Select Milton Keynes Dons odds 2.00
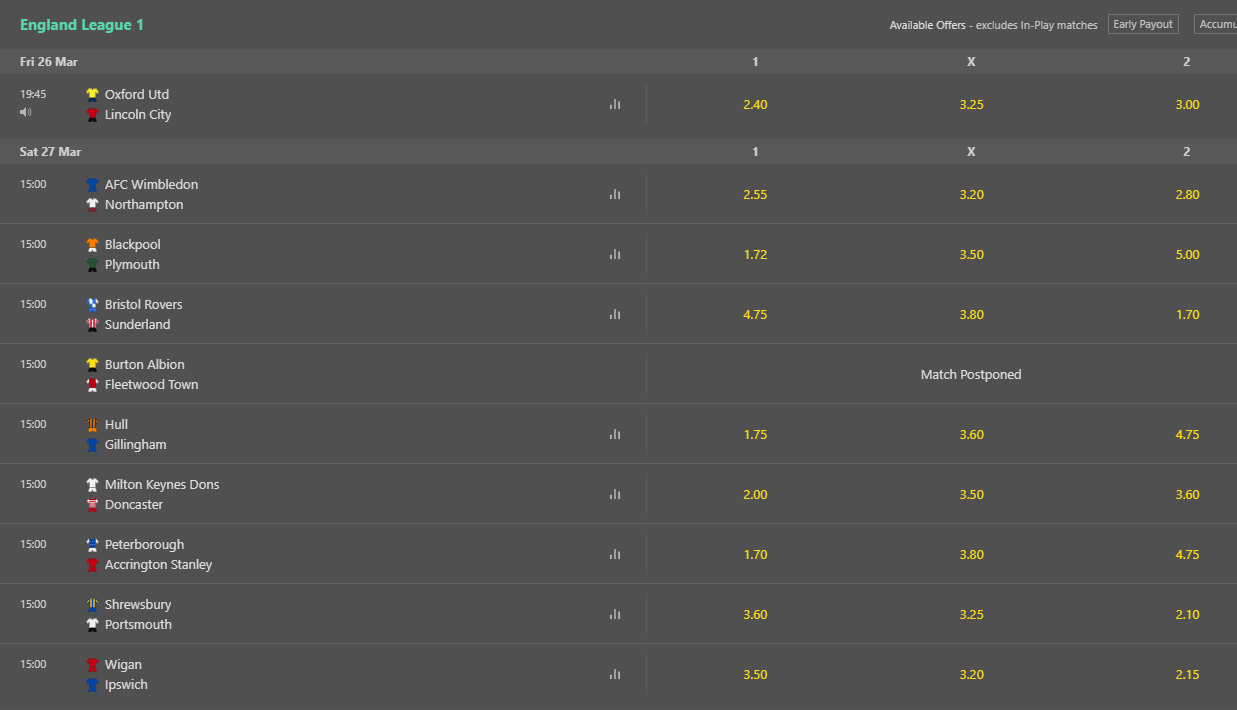The width and height of the screenshot is (1237, 710). point(755,494)
